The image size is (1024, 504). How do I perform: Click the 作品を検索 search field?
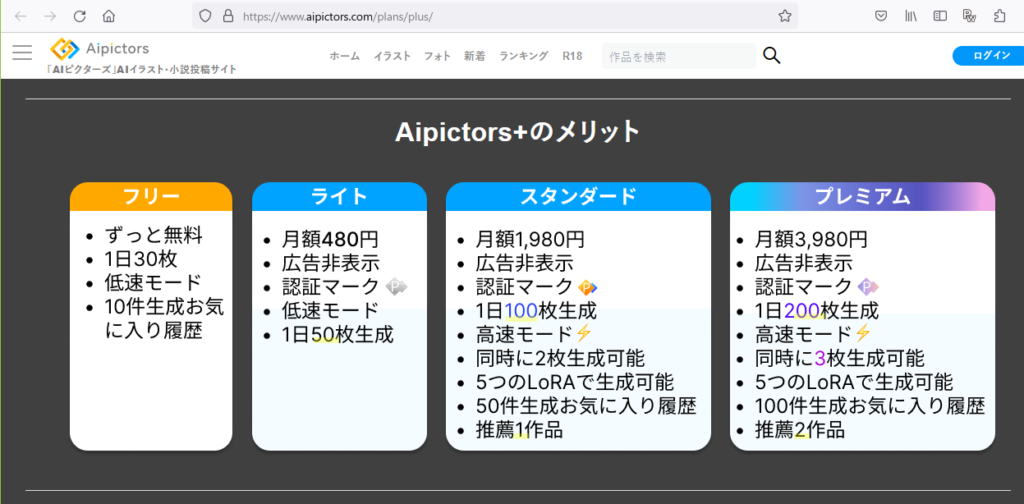coord(679,57)
